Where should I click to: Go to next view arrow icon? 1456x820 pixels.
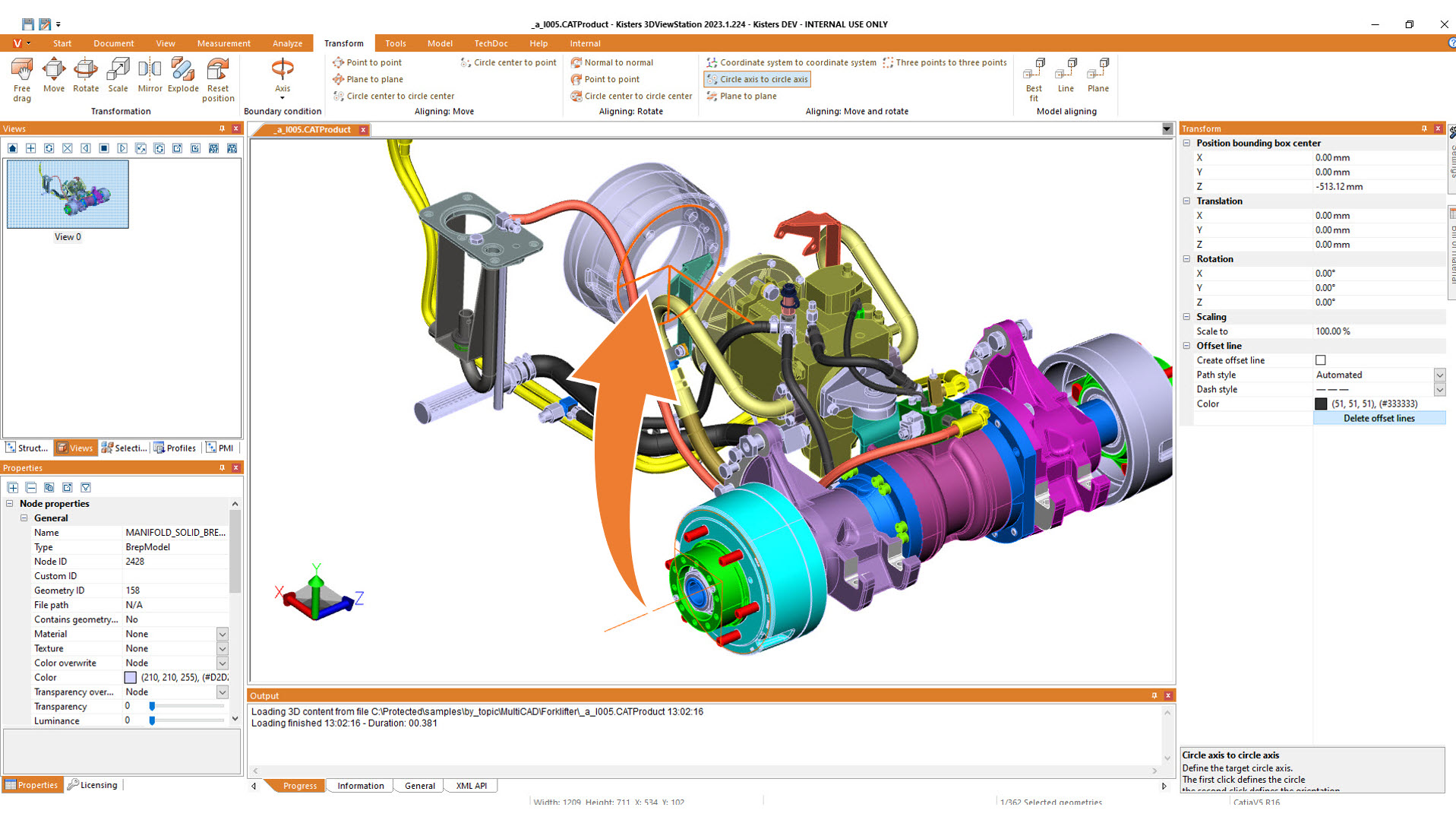pyautogui.click(x=122, y=148)
